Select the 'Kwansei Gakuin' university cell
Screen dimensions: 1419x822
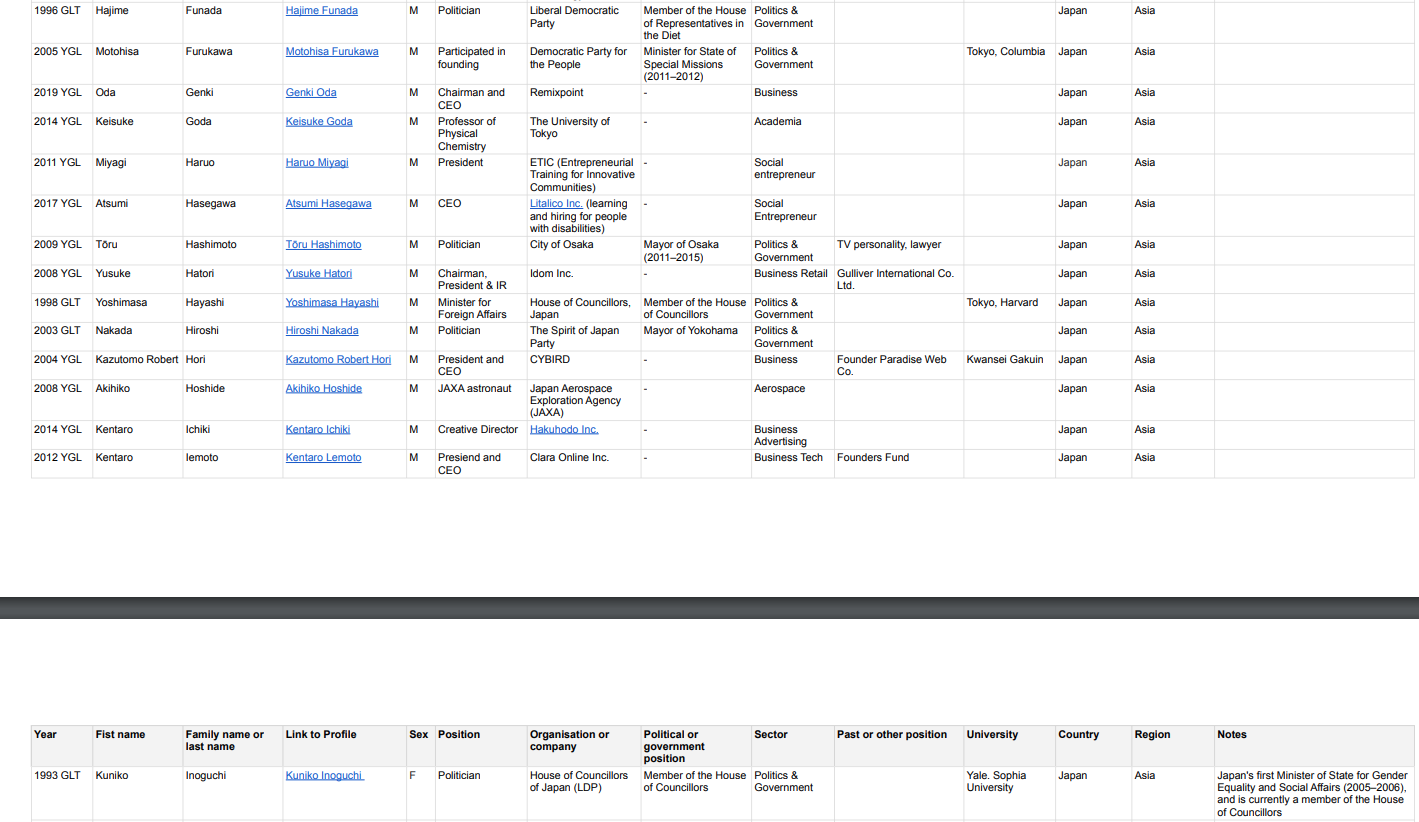(x=1009, y=365)
